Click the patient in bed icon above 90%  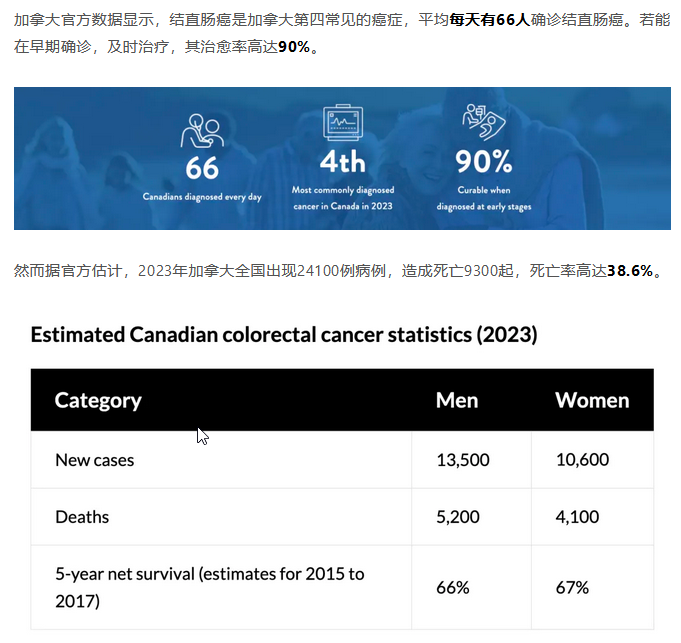coord(484,123)
